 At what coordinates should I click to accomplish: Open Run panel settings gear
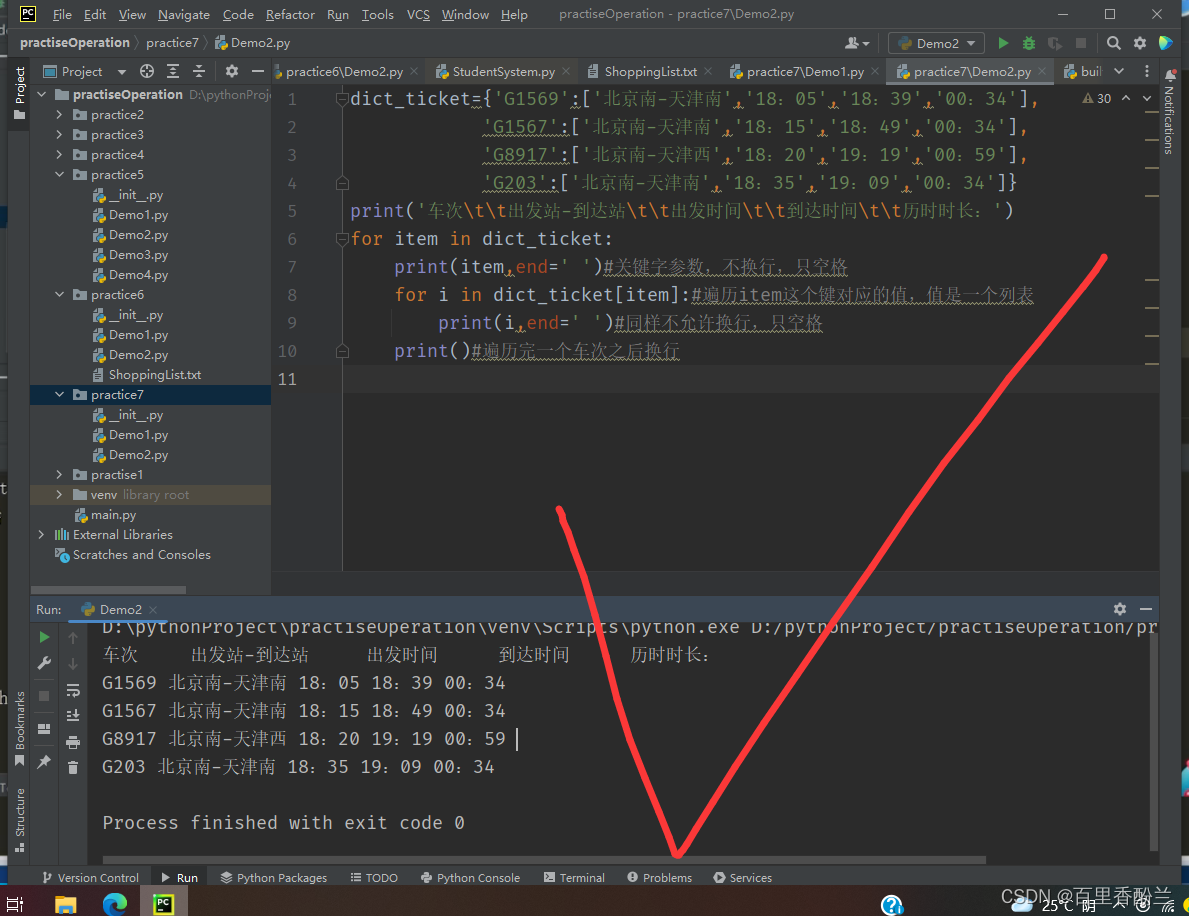1119,609
